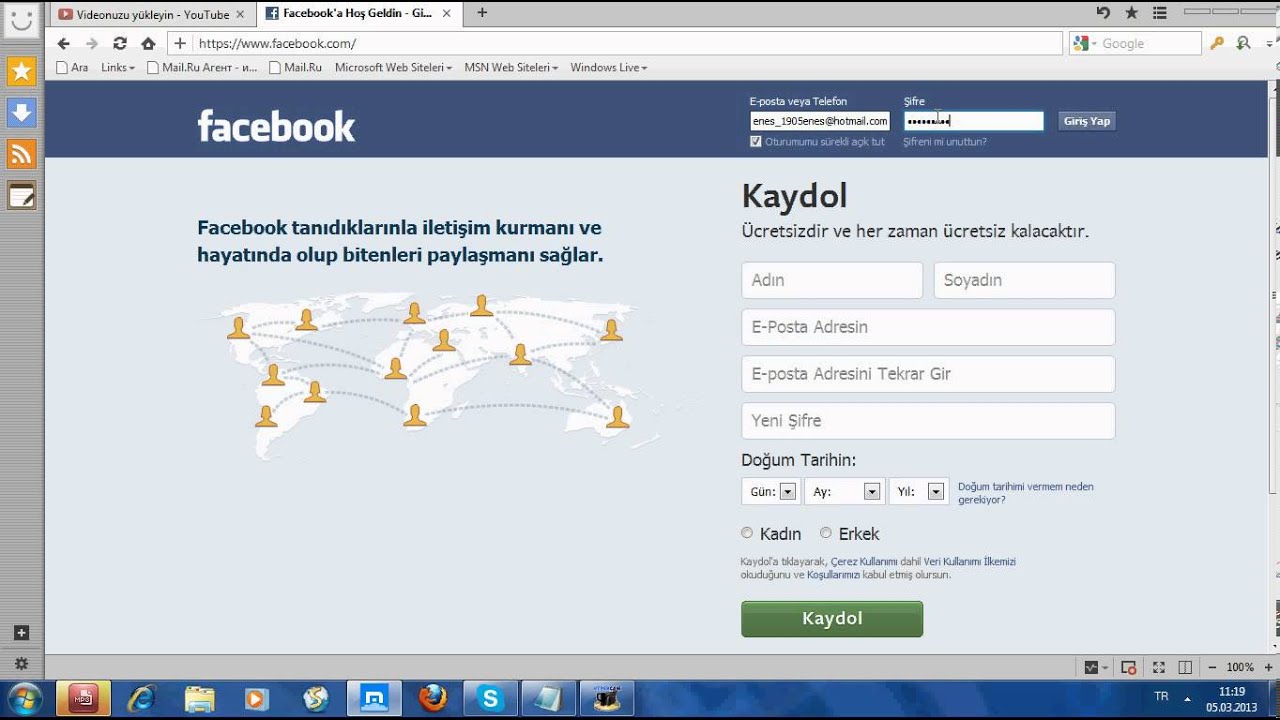The image size is (1280, 720).
Task: Select the Kadın radio button
Action: 747,533
